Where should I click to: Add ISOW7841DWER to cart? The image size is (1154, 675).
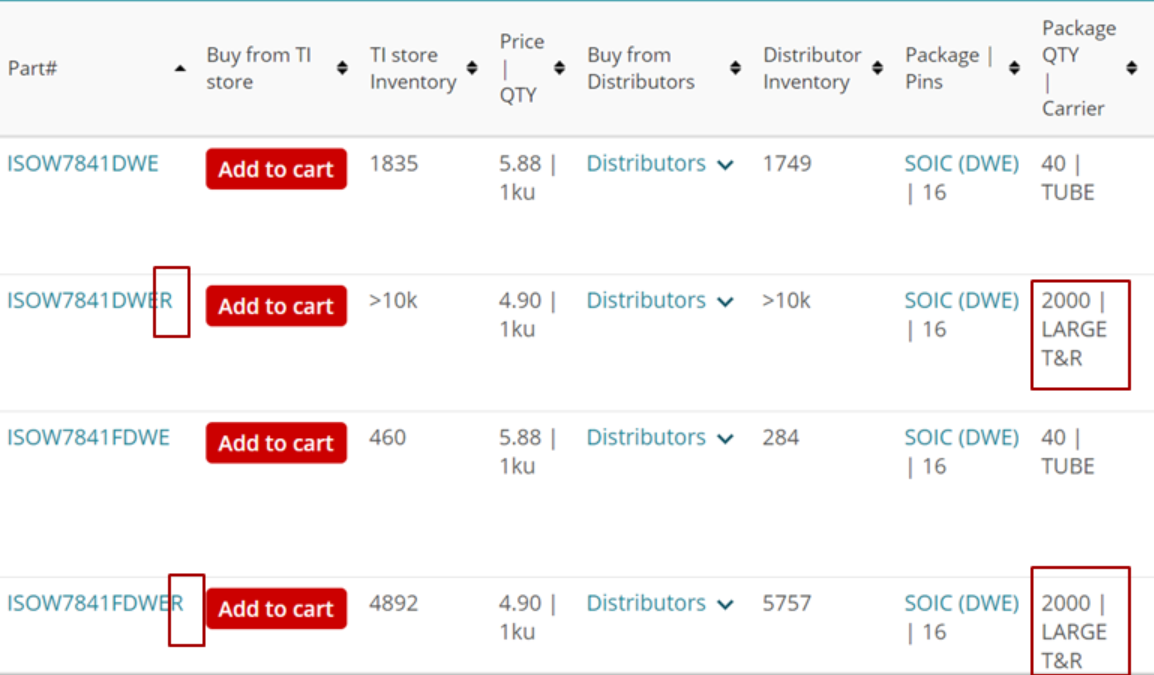tap(276, 306)
